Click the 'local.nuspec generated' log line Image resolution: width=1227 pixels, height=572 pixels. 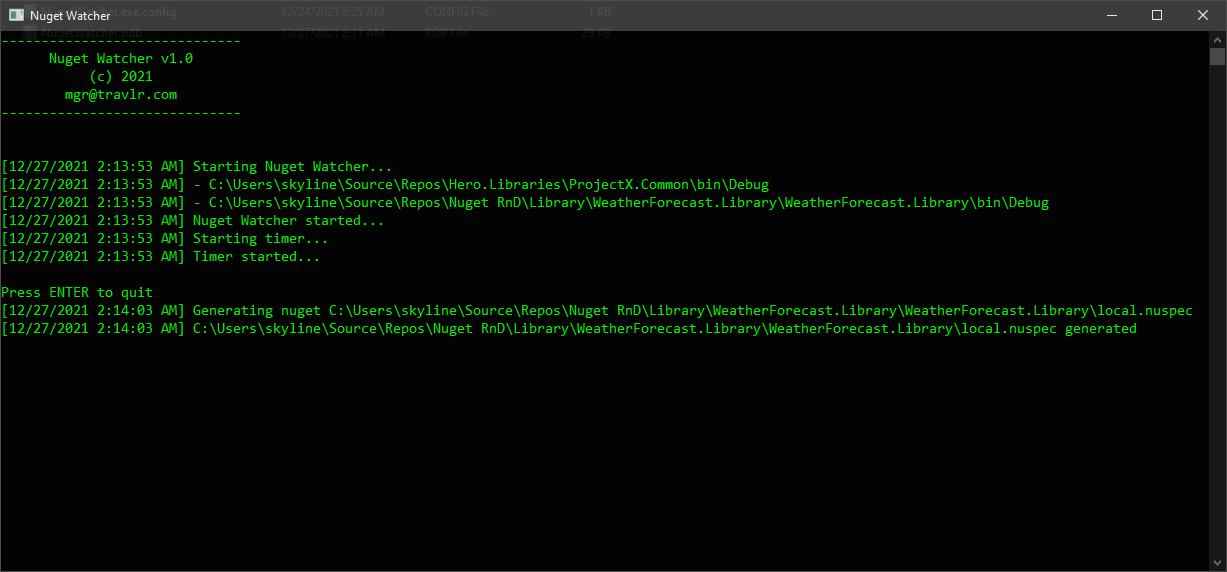tap(569, 329)
